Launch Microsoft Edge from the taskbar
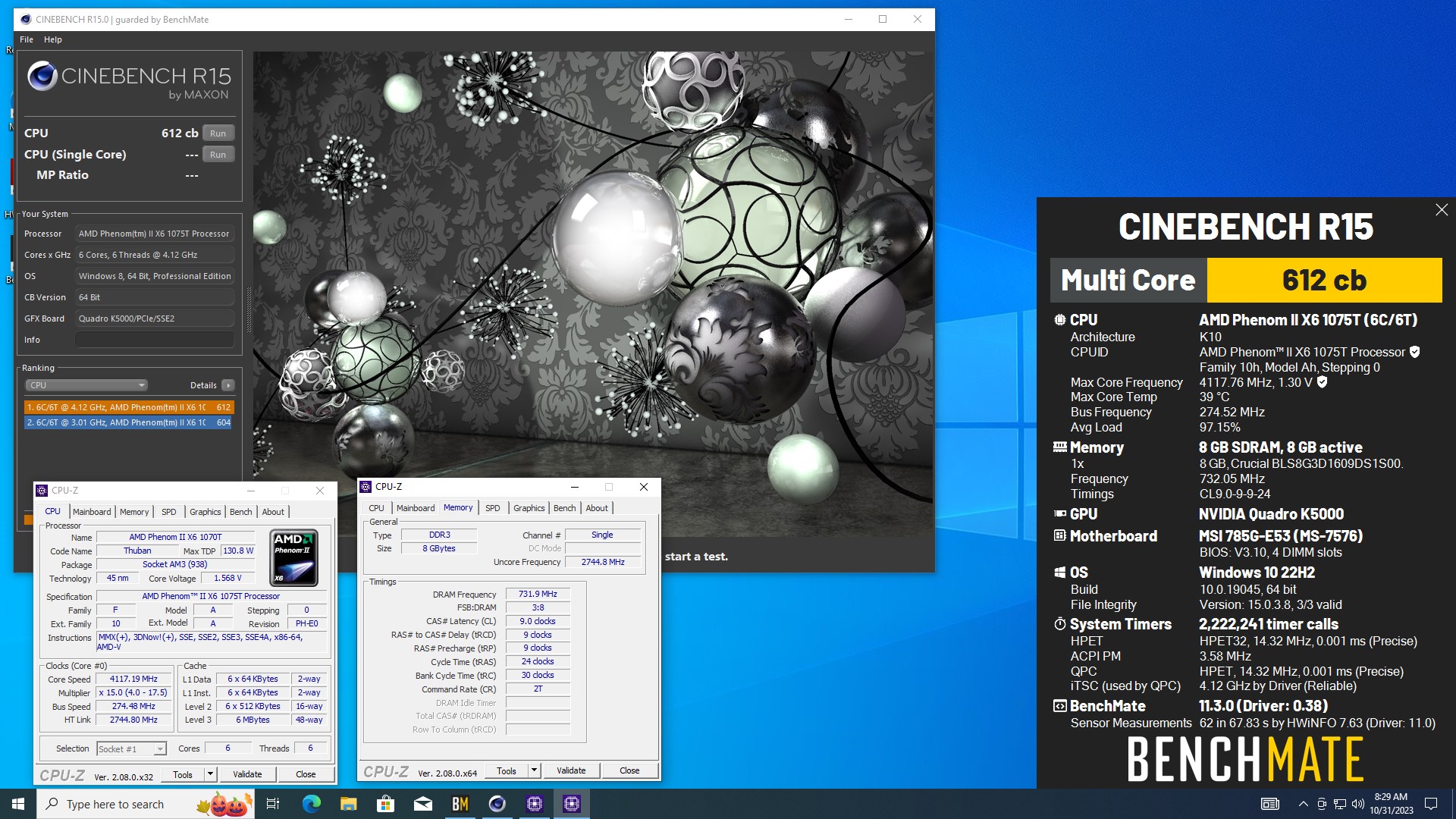Image resolution: width=1456 pixels, height=819 pixels. click(x=311, y=804)
